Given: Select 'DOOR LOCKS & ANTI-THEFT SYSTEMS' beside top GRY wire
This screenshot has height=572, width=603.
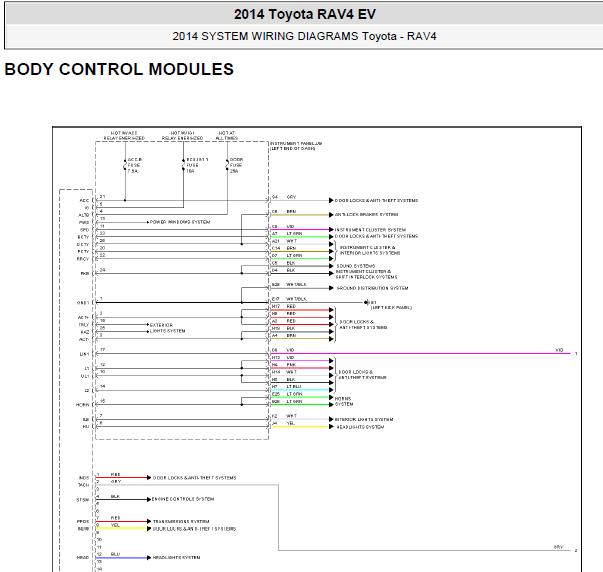Looking at the screenshot, I should coord(376,200).
